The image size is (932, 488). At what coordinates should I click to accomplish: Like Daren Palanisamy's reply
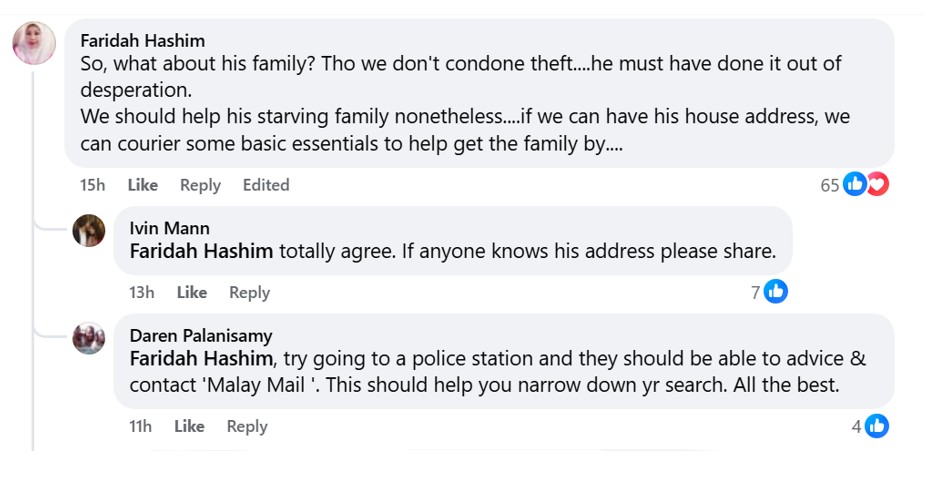pyautogui.click(x=189, y=426)
